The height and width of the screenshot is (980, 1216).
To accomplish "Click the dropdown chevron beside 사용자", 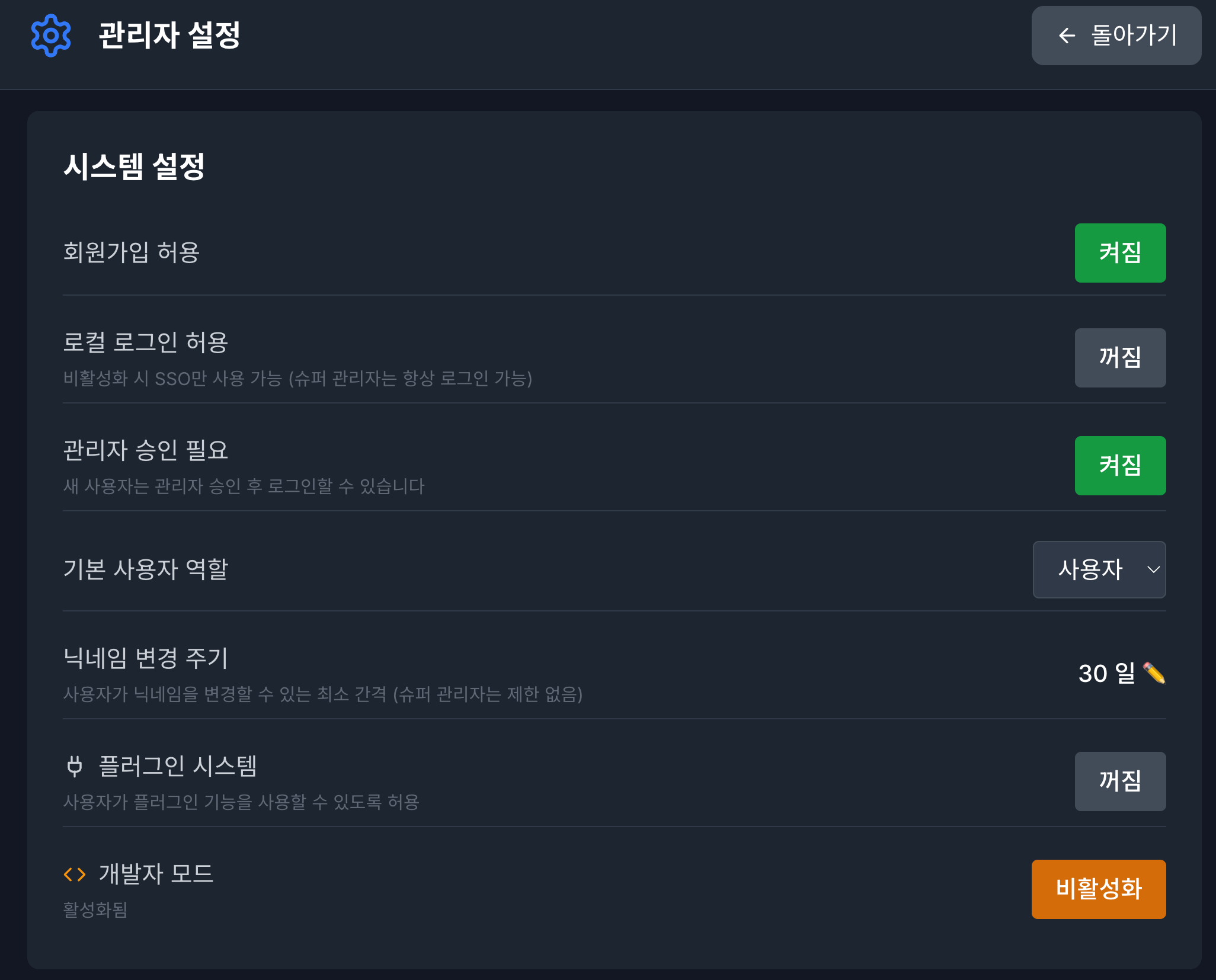I will point(1153,570).
